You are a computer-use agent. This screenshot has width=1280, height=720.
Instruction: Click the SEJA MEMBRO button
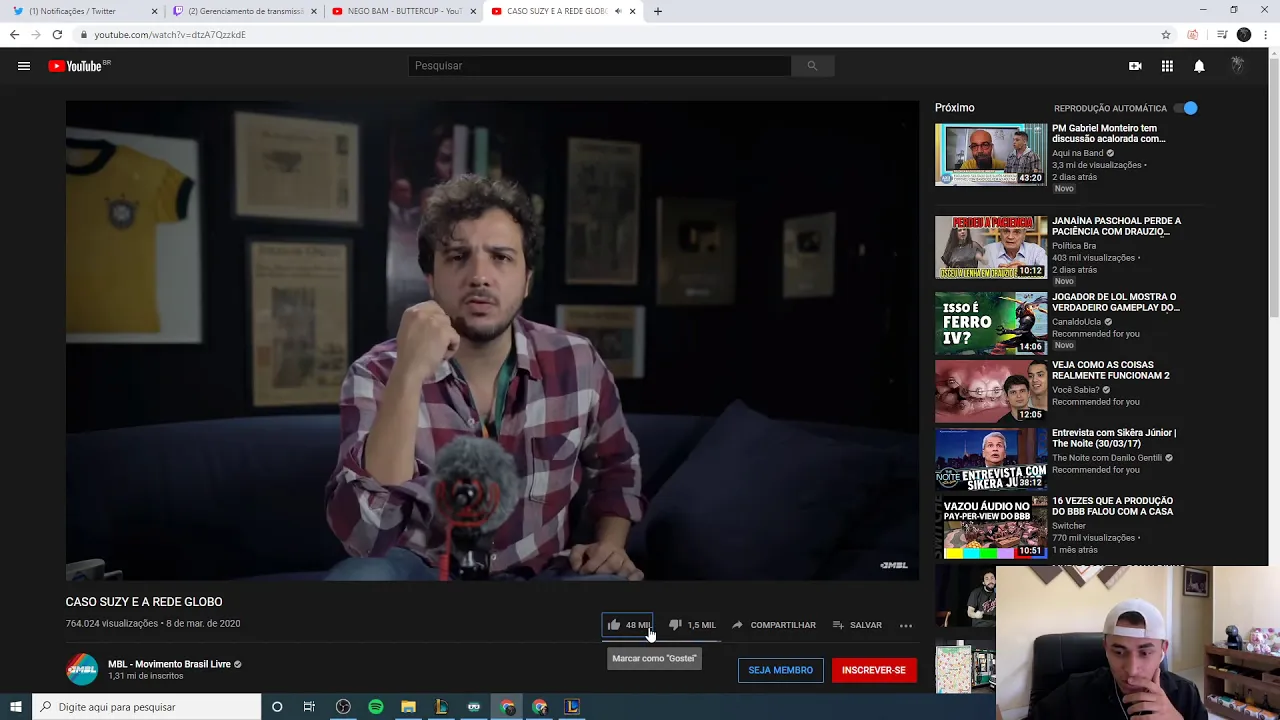[780, 670]
